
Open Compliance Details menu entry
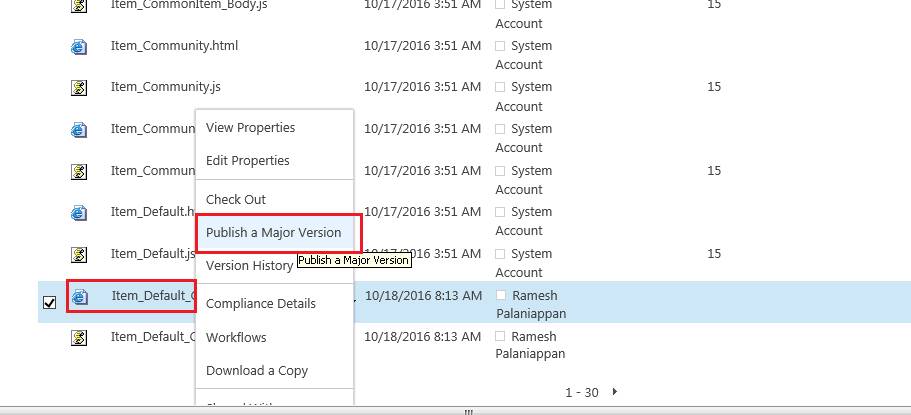click(x=261, y=304)
